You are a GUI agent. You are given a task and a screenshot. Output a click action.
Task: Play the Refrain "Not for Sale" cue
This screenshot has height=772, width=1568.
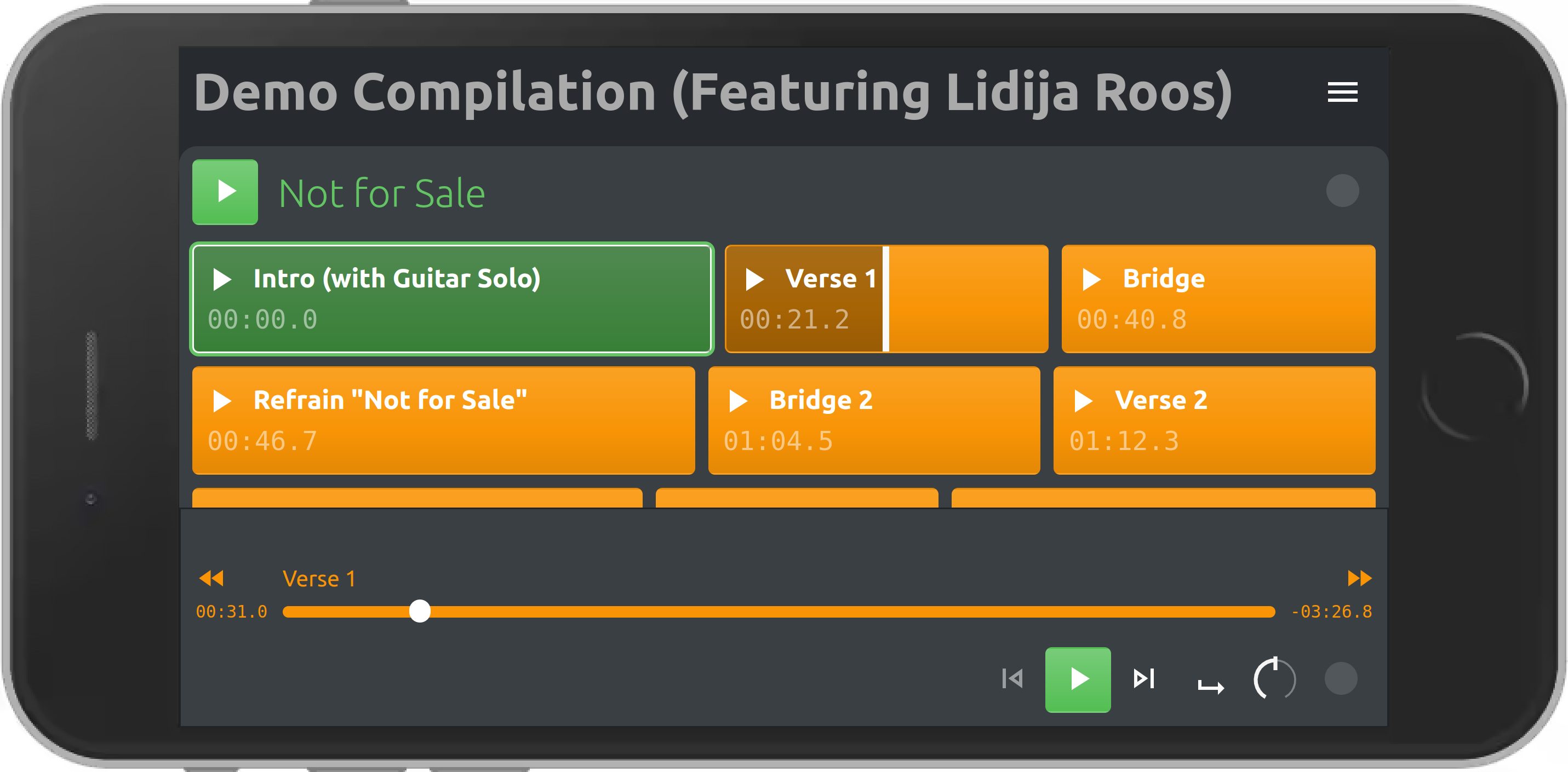coord(443,420)
